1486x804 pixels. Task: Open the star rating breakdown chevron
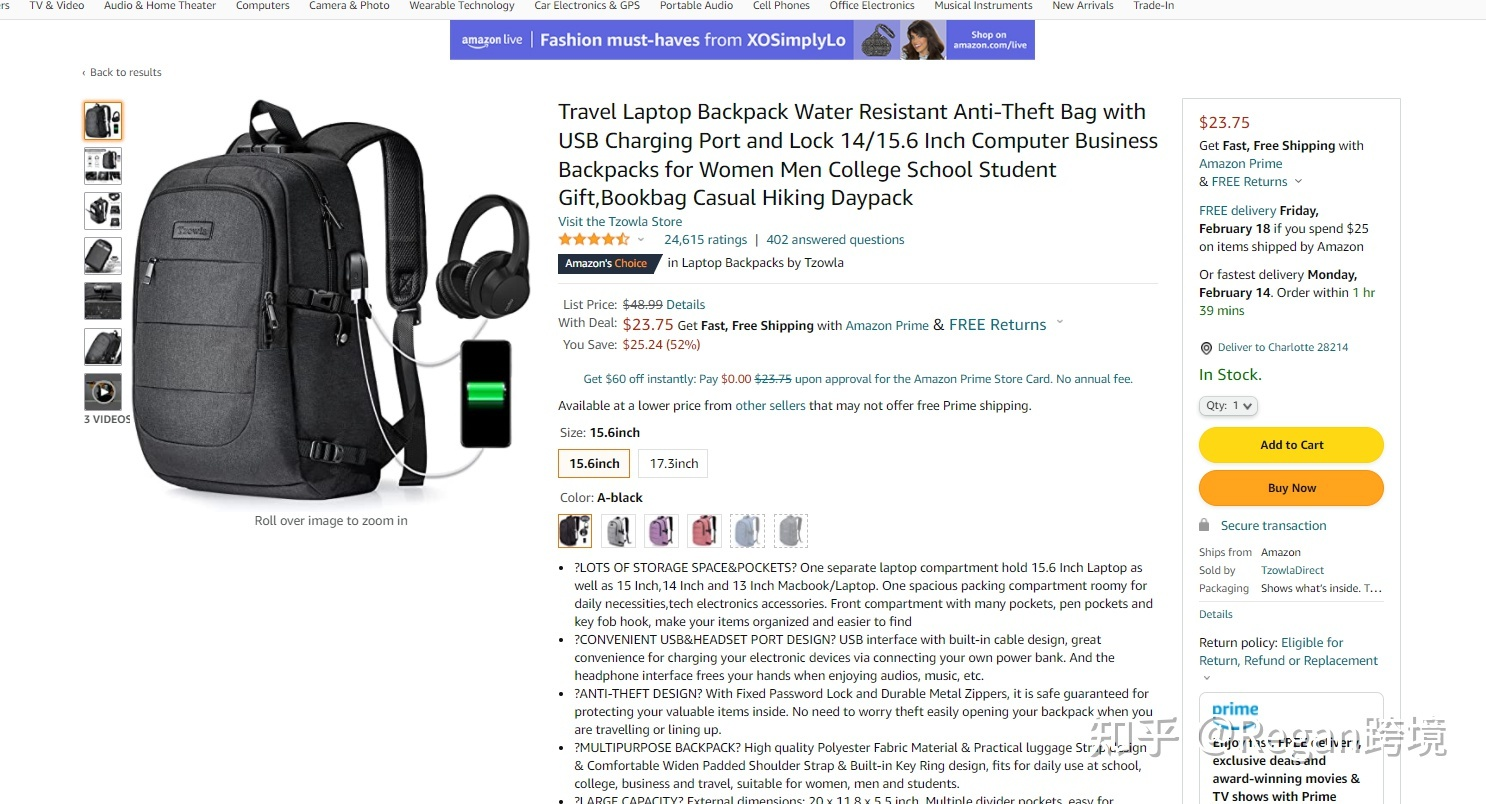[x=641, y=240]
